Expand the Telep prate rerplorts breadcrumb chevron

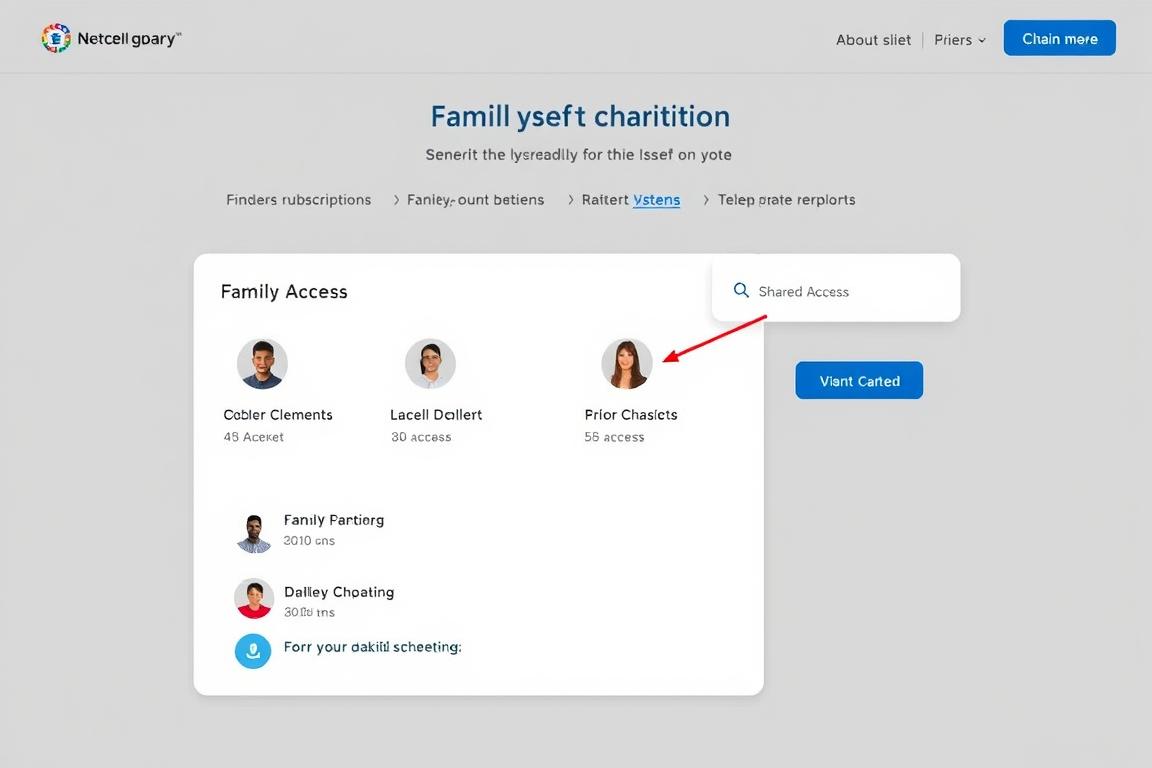tap(707, 200)
